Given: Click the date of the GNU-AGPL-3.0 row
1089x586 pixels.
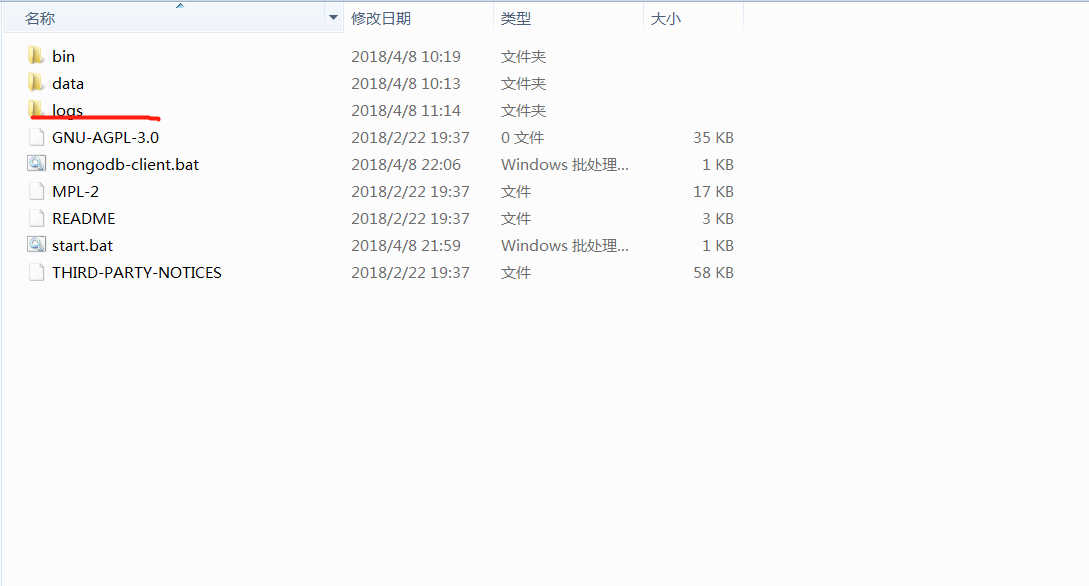Looking at the screenshot, I should (410, 137).
